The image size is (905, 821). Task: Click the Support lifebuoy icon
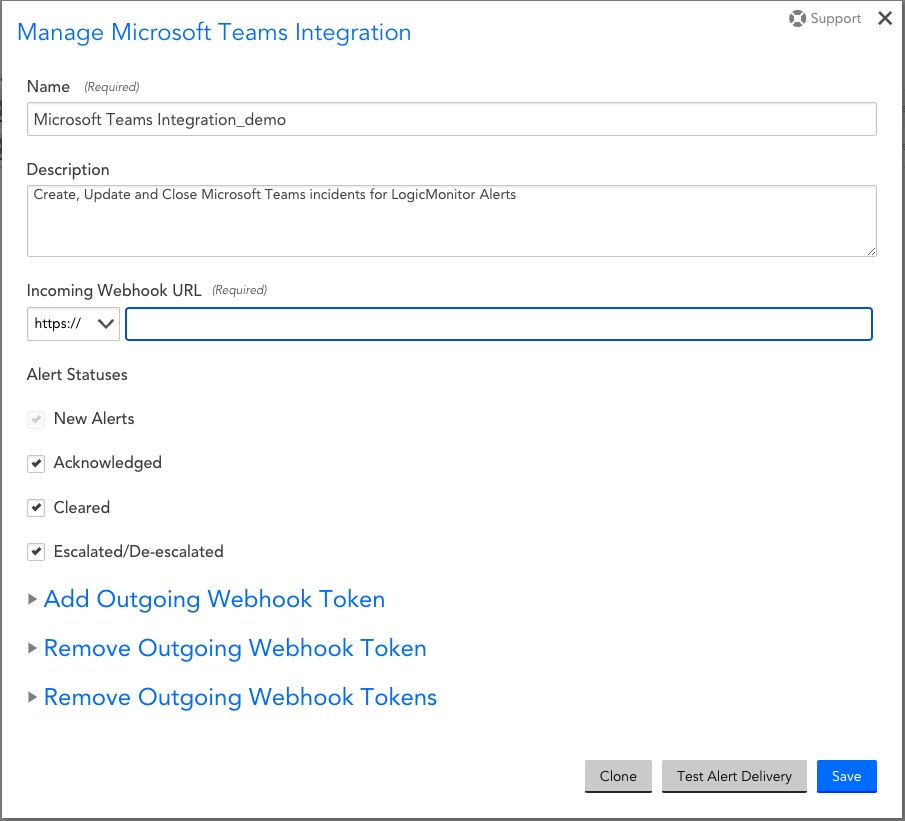pos(797,18)
